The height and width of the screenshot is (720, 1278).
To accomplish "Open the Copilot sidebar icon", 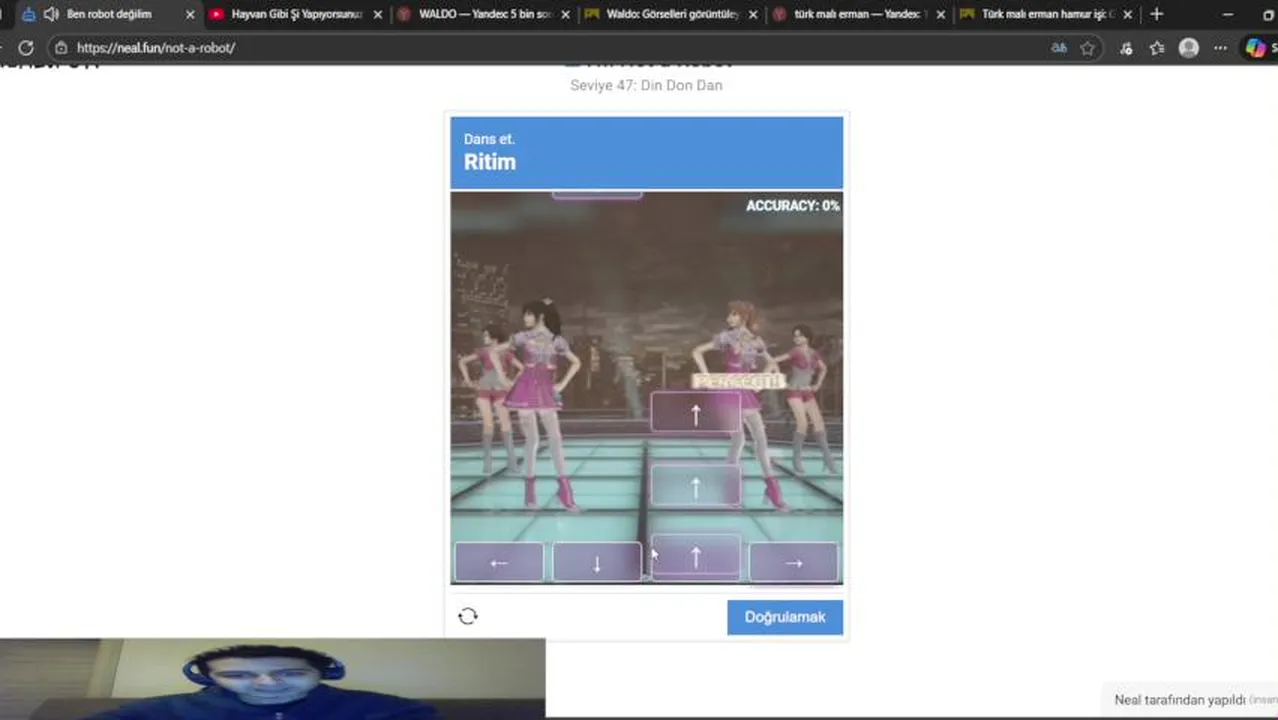I will (x=1255, y=47).
